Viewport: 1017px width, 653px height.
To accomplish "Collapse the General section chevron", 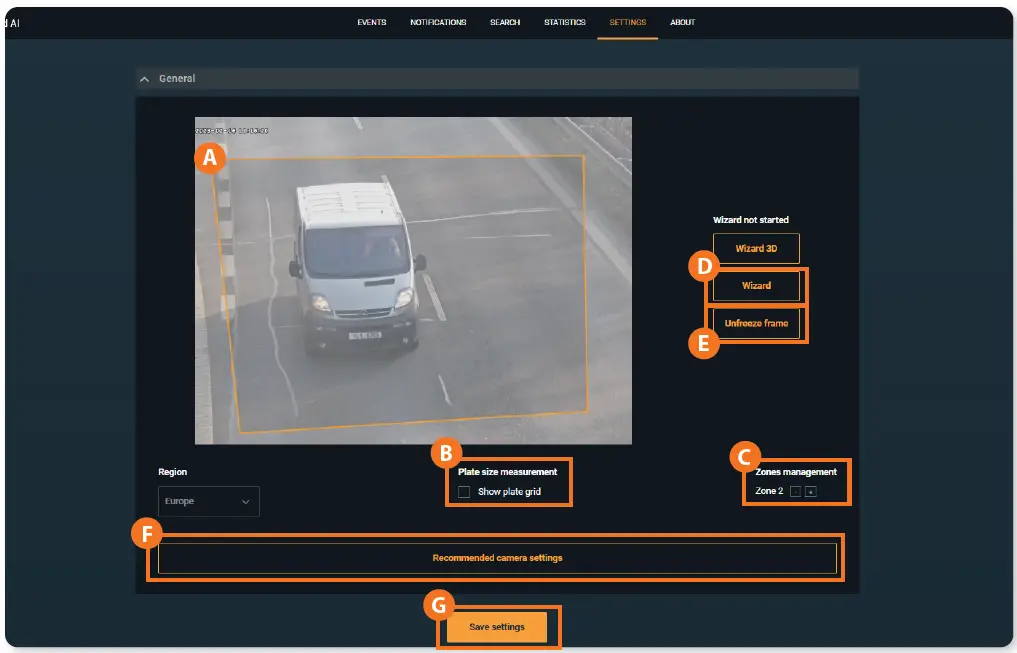I will [145, 79].
